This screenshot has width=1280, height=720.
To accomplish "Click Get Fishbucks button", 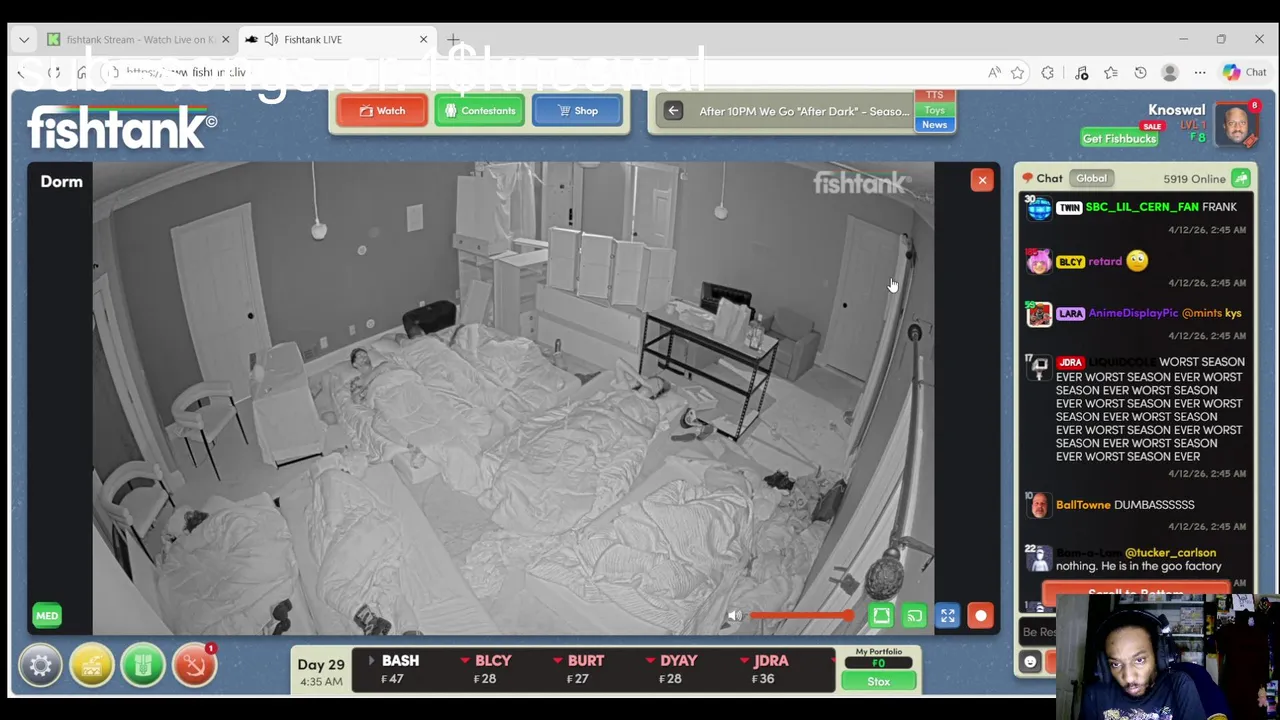I will 1119,139.
